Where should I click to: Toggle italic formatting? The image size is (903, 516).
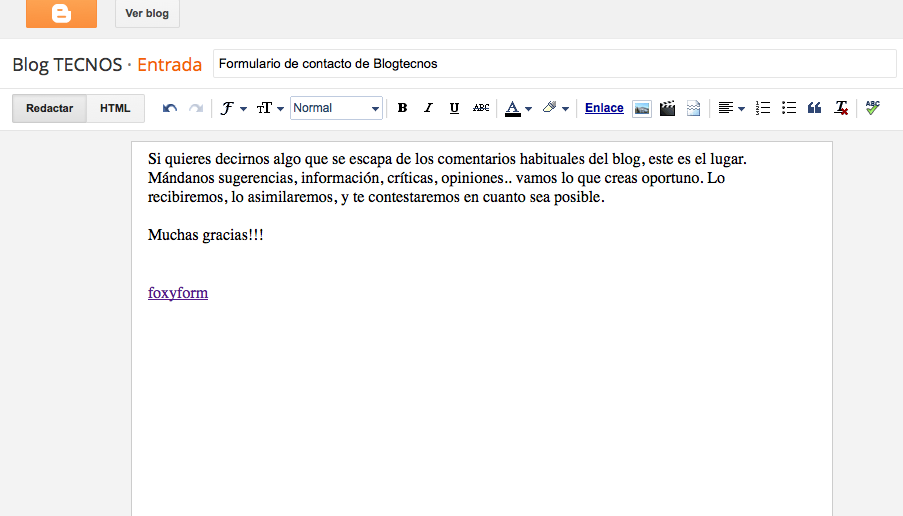click(428, 108)
